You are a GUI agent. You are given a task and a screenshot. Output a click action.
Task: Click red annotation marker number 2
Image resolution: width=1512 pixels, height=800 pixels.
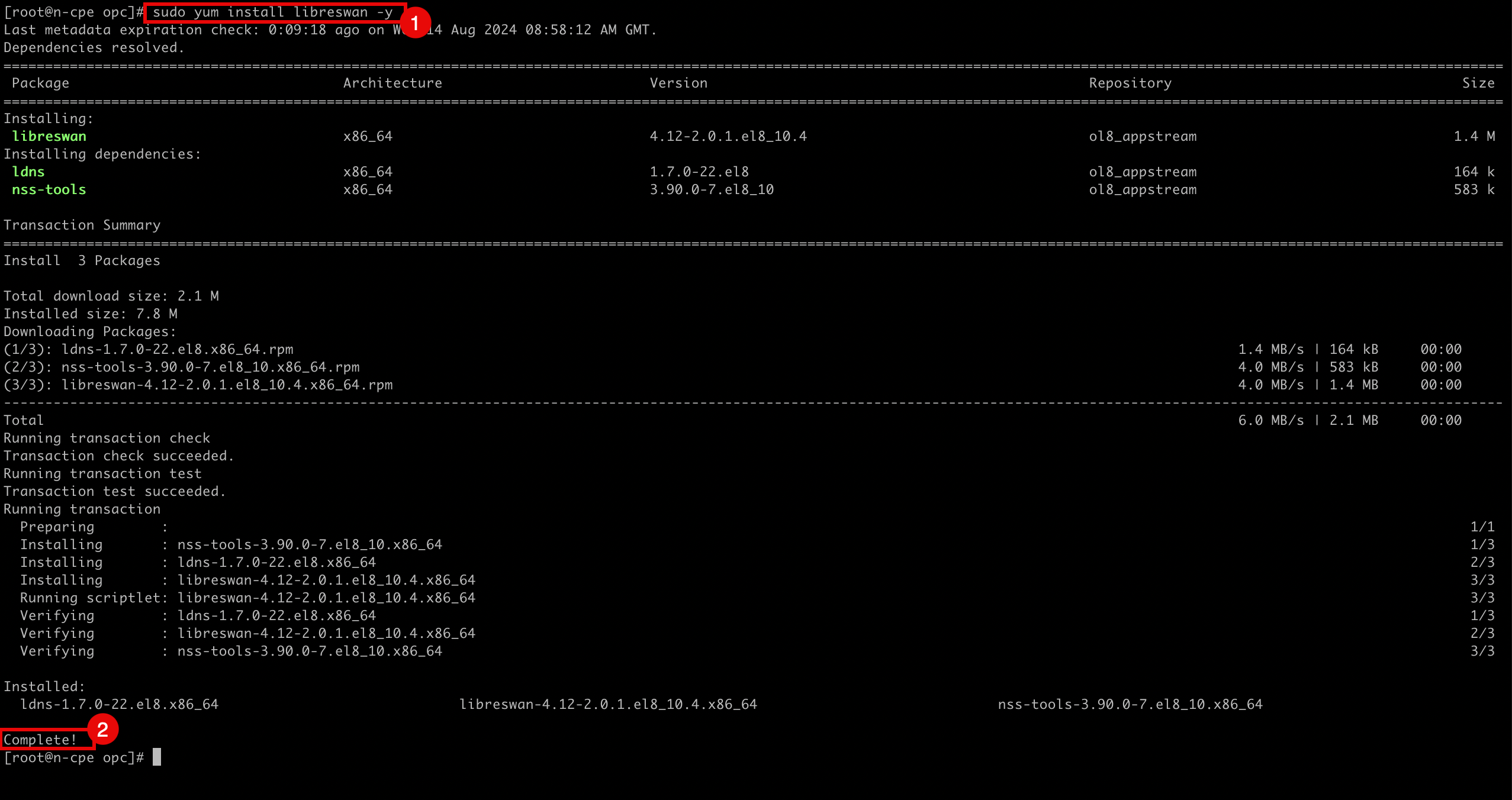(102, 729)
